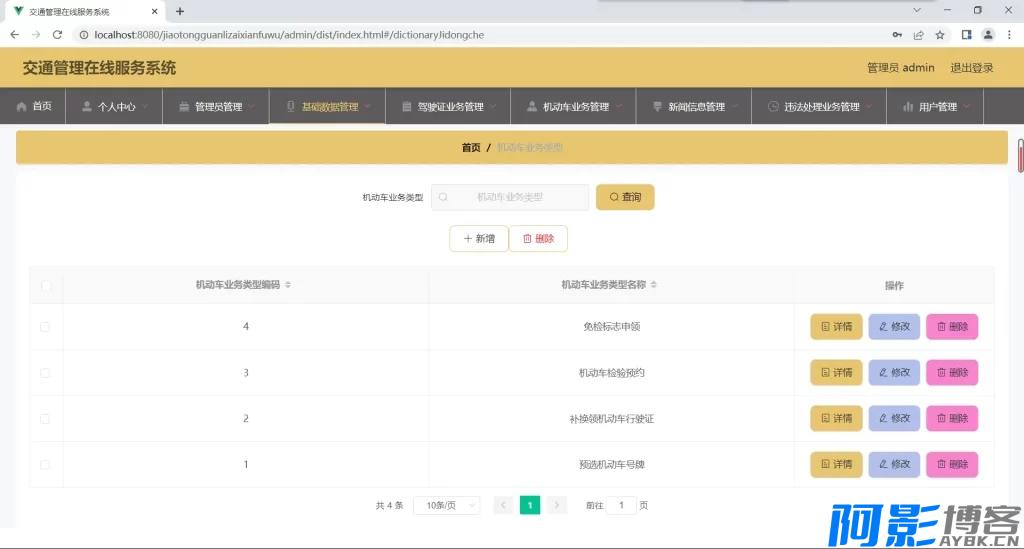Click the 新增 add button

click(x=479, y=238)
